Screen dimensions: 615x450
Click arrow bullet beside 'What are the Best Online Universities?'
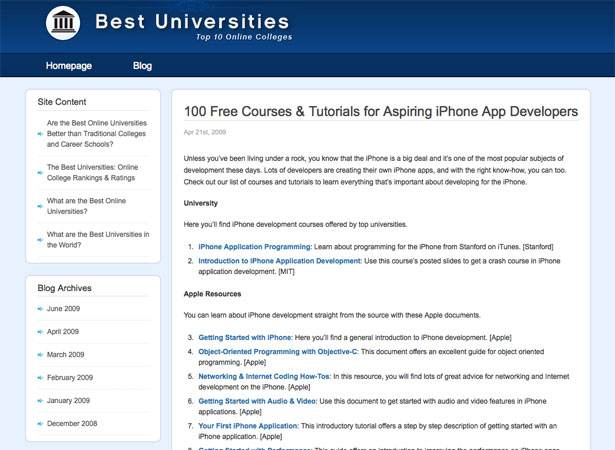(x=40, y=206)
